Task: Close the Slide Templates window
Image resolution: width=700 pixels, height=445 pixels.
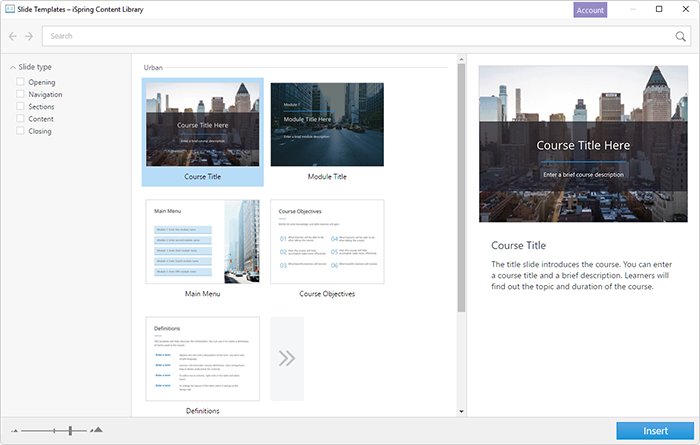Action: click(686, 9)
